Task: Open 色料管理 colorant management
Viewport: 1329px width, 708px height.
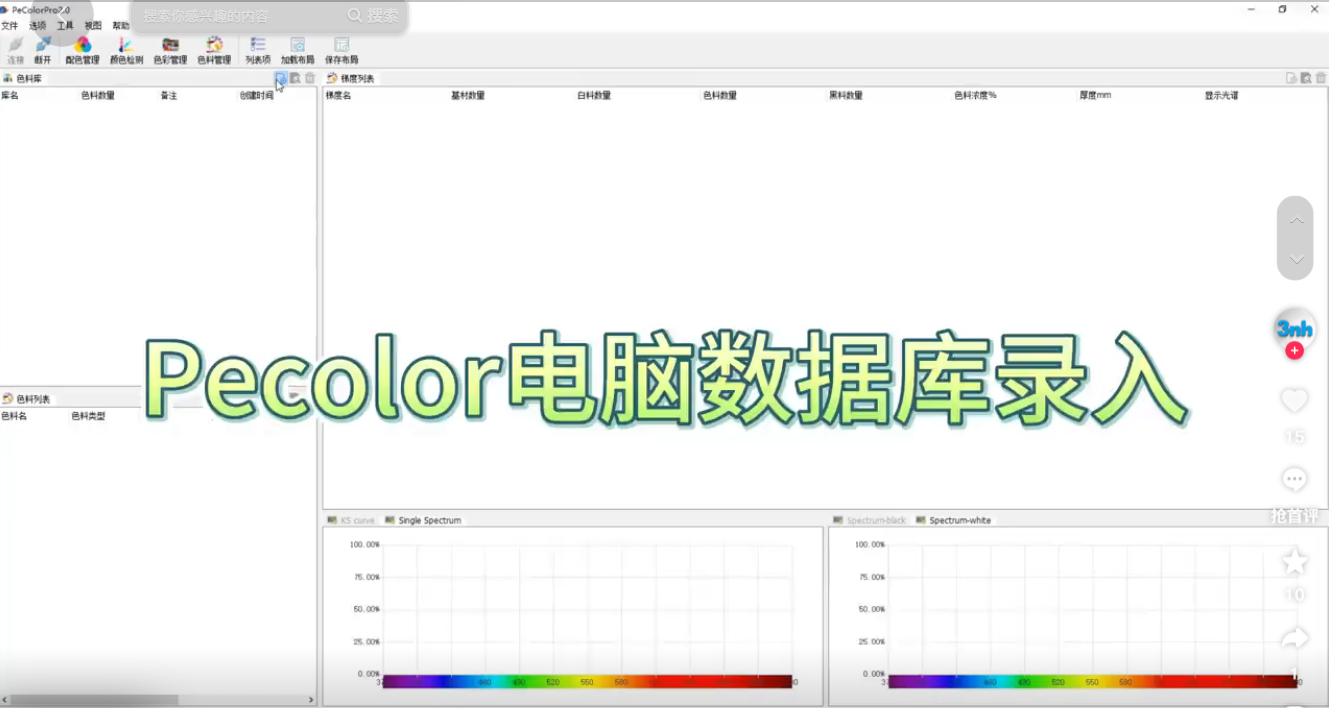Action: [214, 51]
